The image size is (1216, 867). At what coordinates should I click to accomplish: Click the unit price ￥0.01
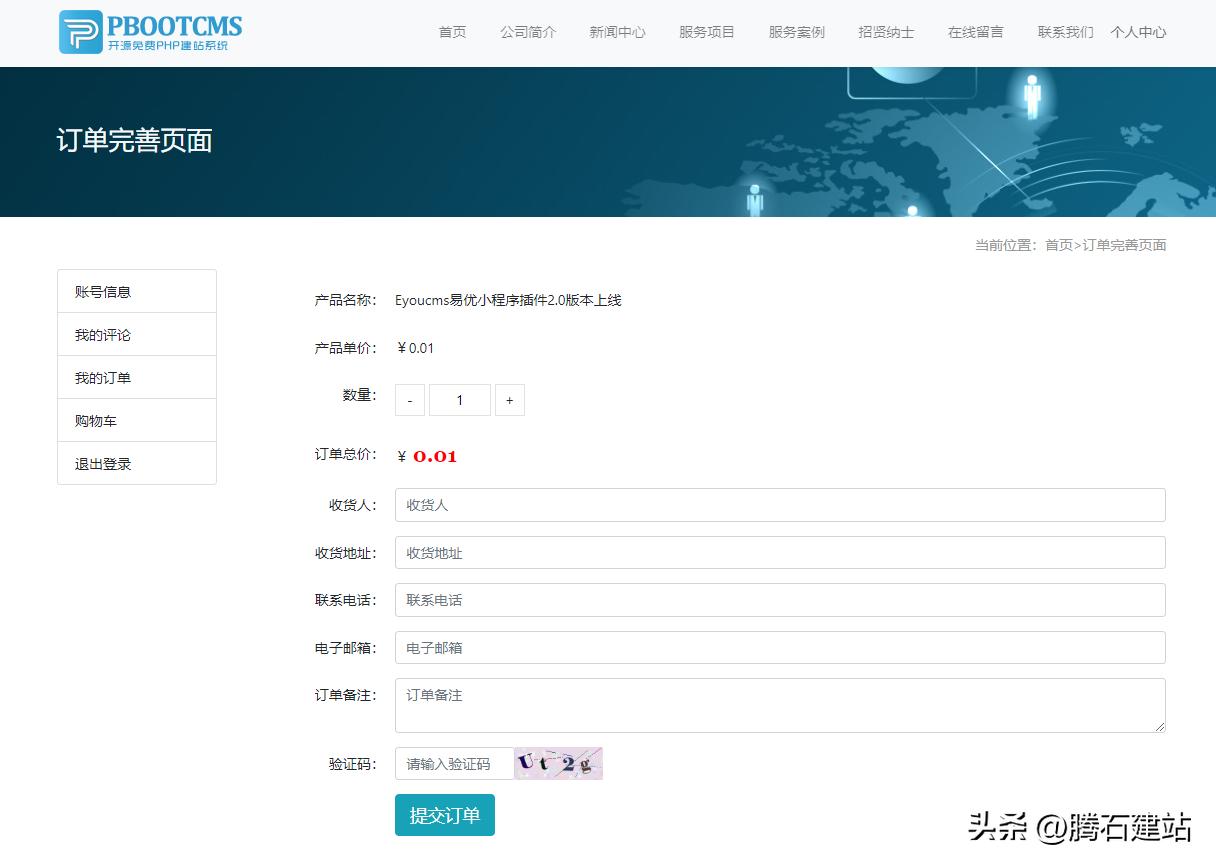tap(415, 348)
